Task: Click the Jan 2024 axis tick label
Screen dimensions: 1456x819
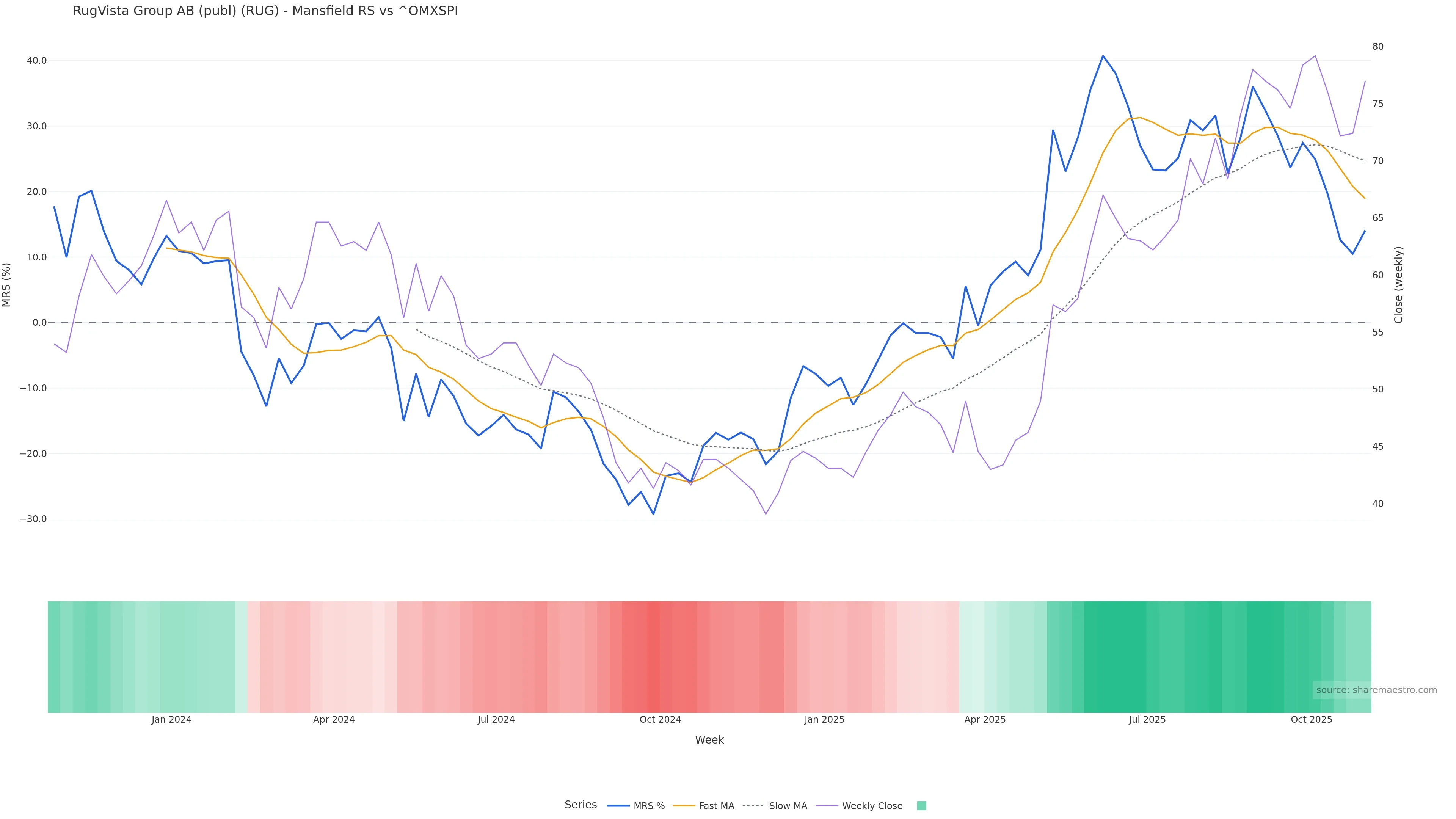Action: point(171,720)
